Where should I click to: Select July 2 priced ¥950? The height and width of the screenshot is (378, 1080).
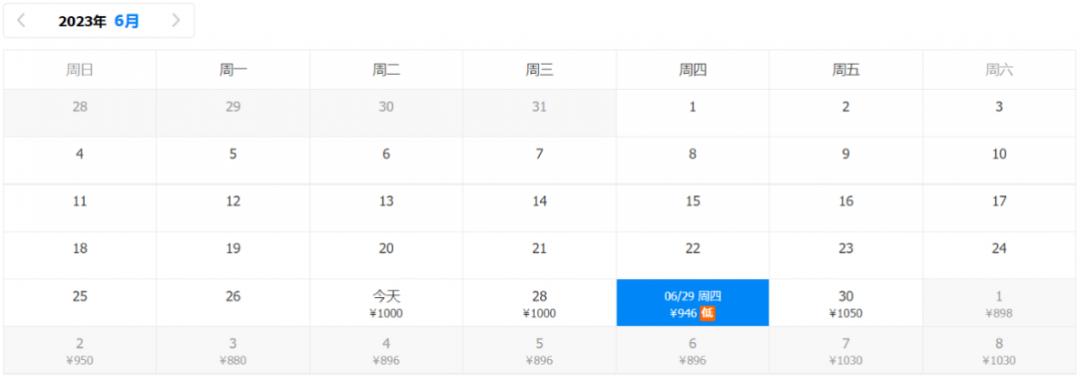pyautogui.click(x=80, y=350)
